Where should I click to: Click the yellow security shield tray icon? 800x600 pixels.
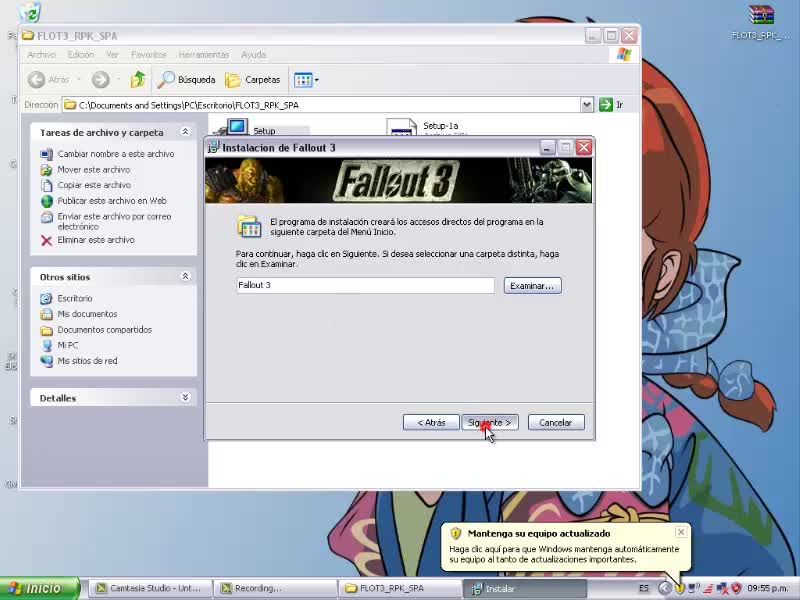click(680, 588)
